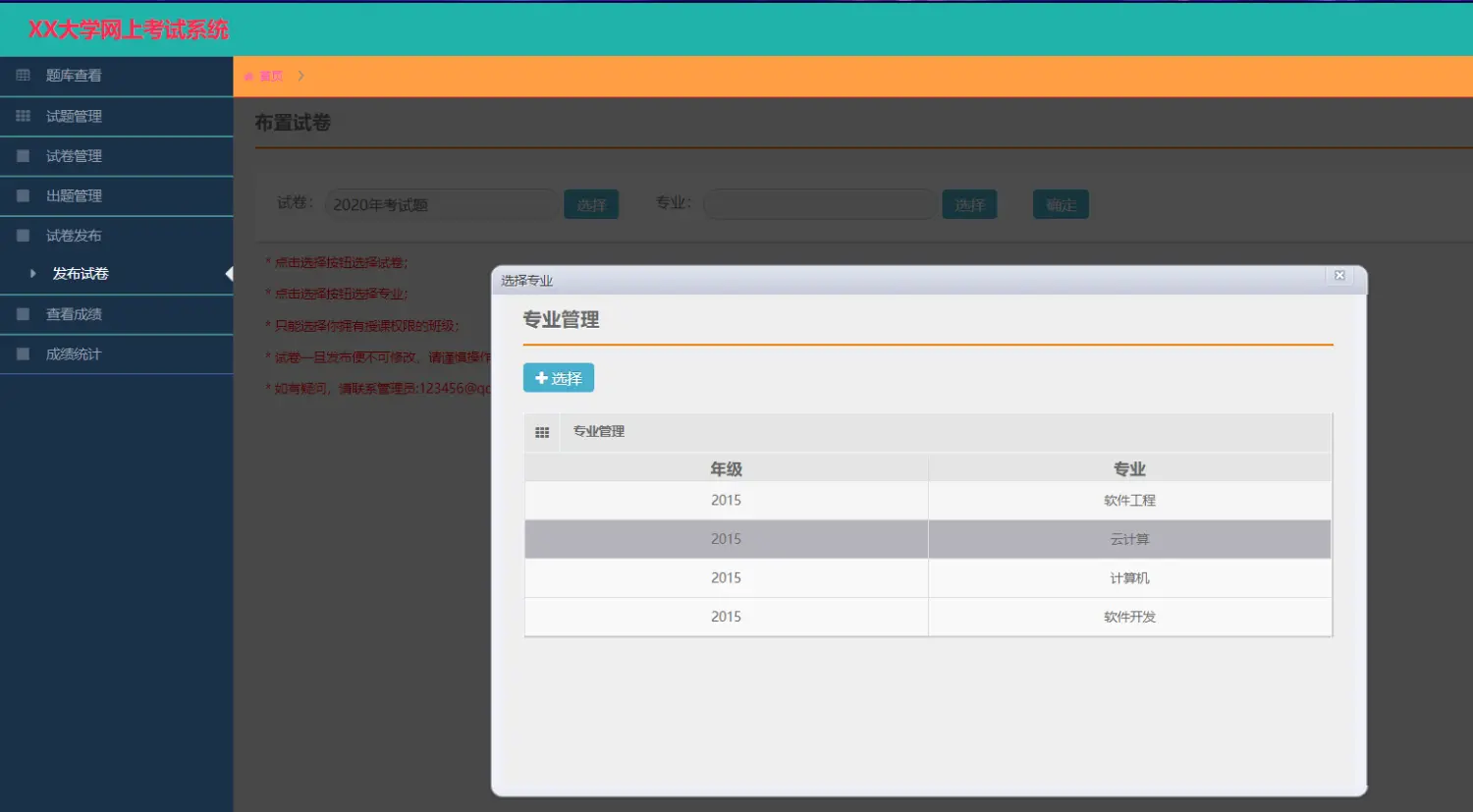Click 2015 in the 软件开发 row

click(x=727, y=617)
